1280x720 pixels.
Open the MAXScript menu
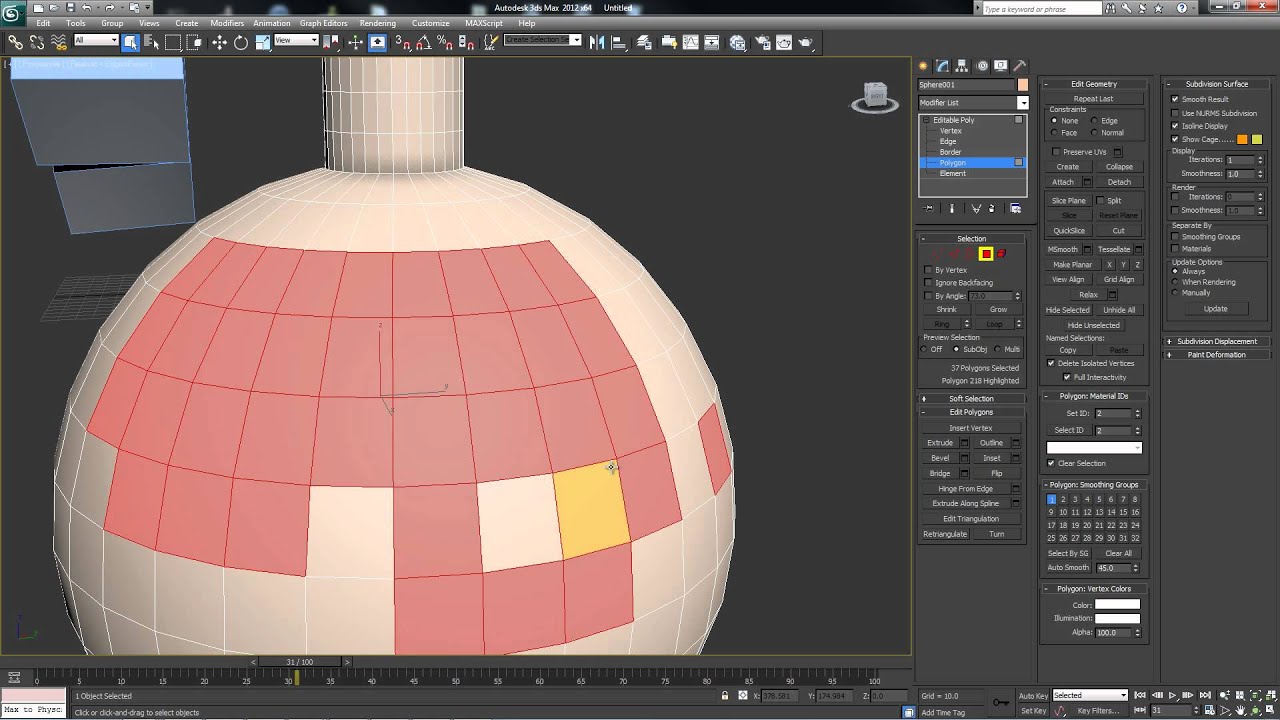click(x=484, y=23)
